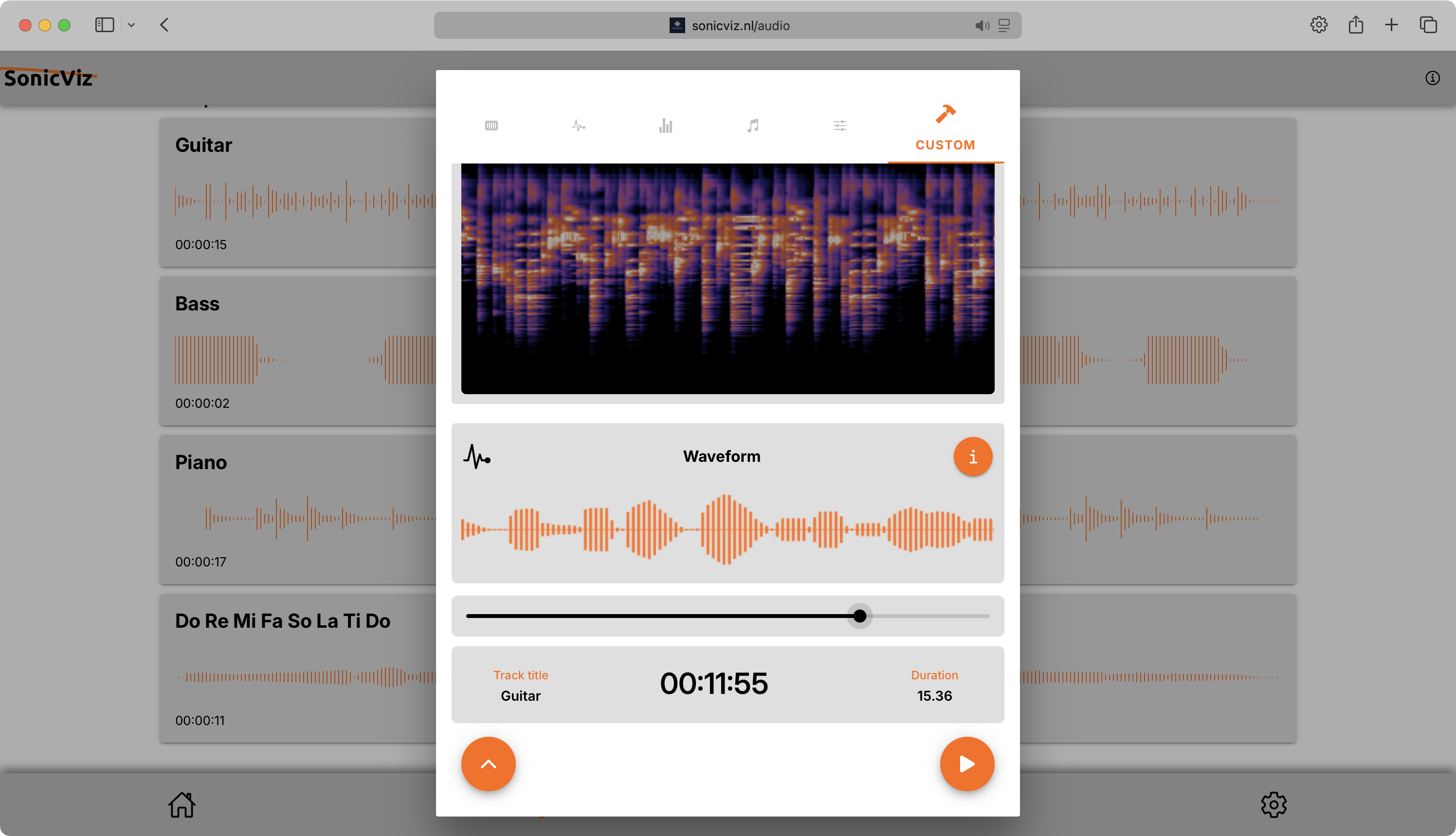
Task: Toggle the browser sidebar
Action: pyautogui.click(x=105, y=25)
